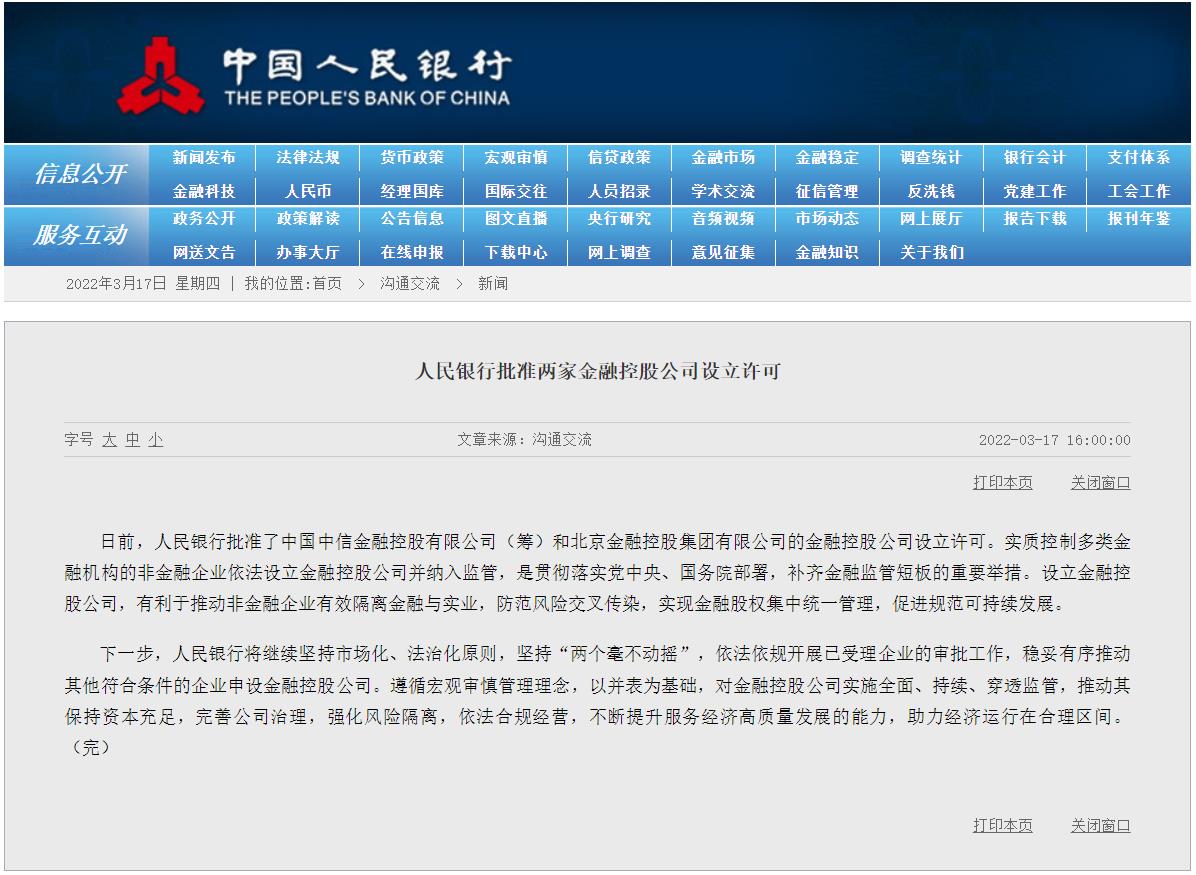Open the 下载中心 navigation item
1196x875 pixels.
(516, 253)
